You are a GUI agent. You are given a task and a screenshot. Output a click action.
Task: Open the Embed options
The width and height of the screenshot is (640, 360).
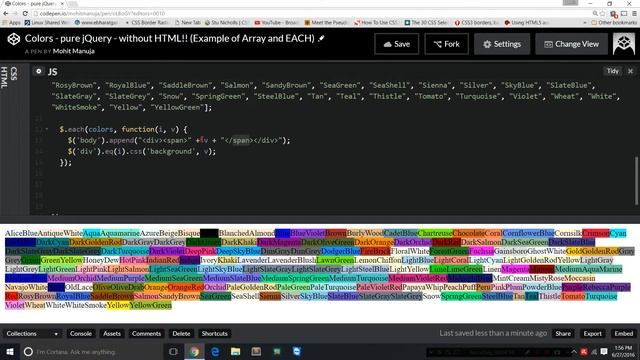click(624, 333)
